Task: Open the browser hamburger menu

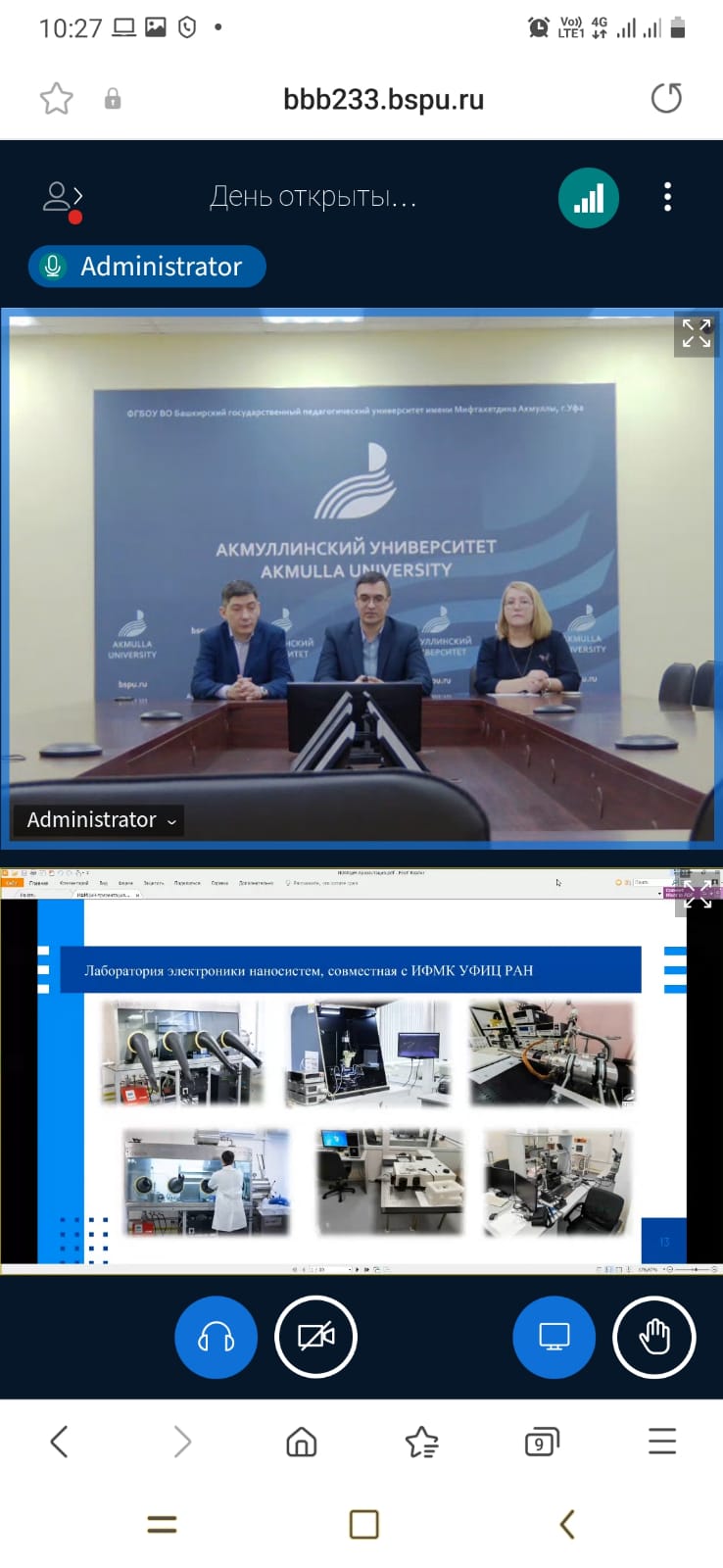Action: [x=662, y=1442]
